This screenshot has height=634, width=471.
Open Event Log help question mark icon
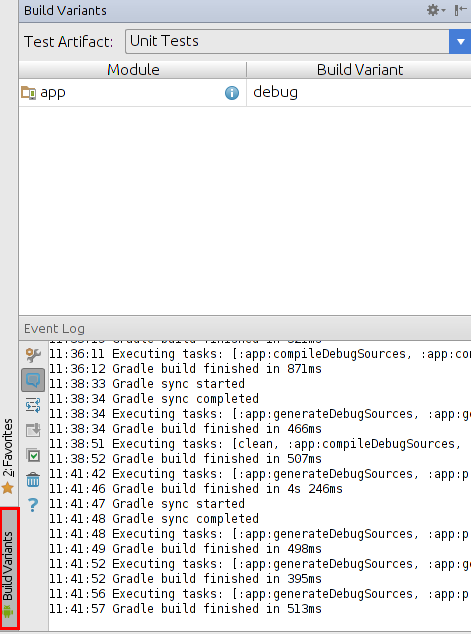33,505
